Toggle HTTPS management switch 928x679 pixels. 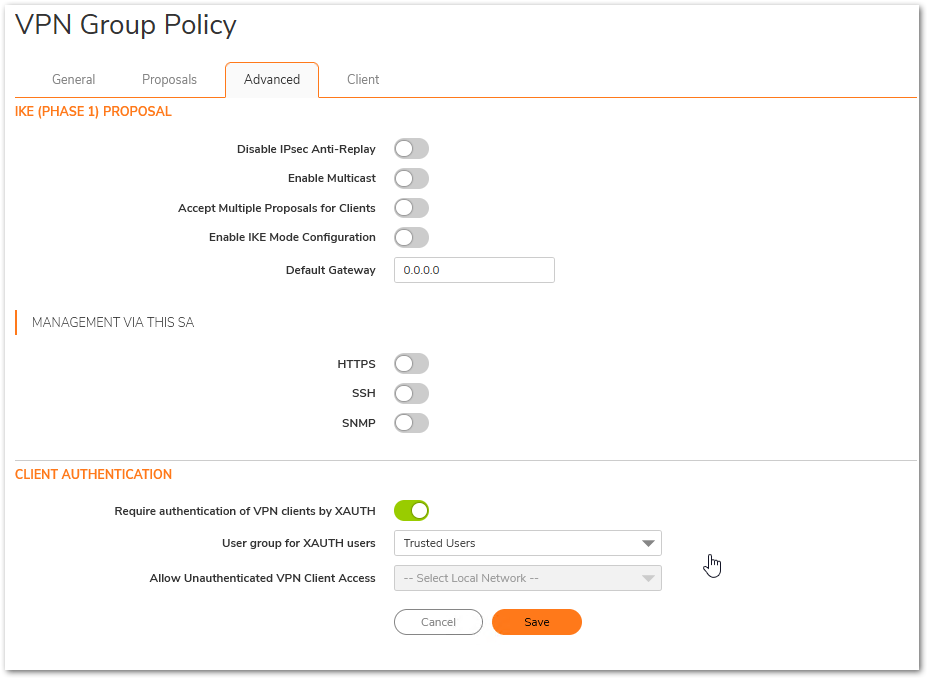(411, 364)
